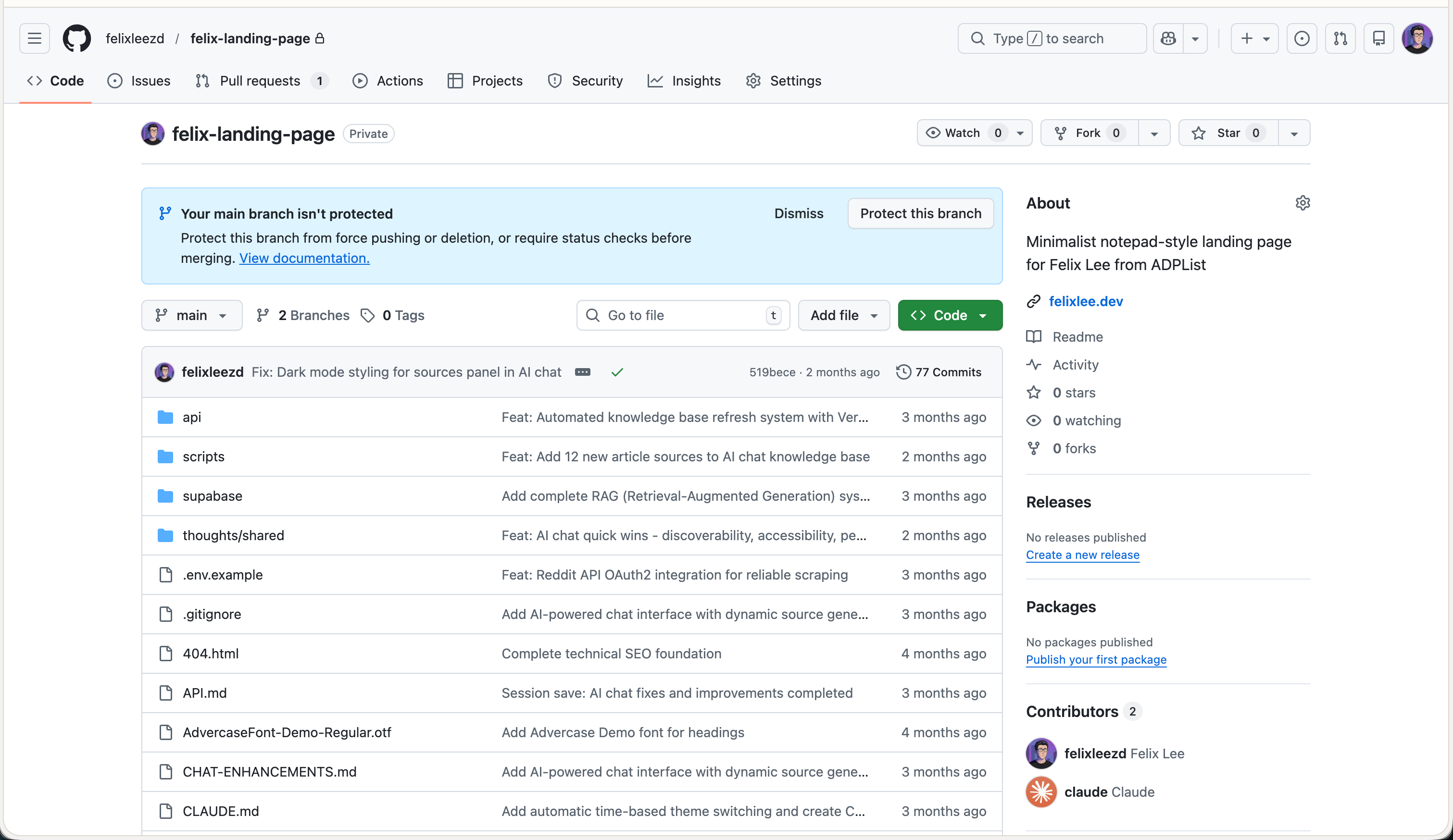
Task: Open the main branch selector dropdown
Action: pos(191,315)
